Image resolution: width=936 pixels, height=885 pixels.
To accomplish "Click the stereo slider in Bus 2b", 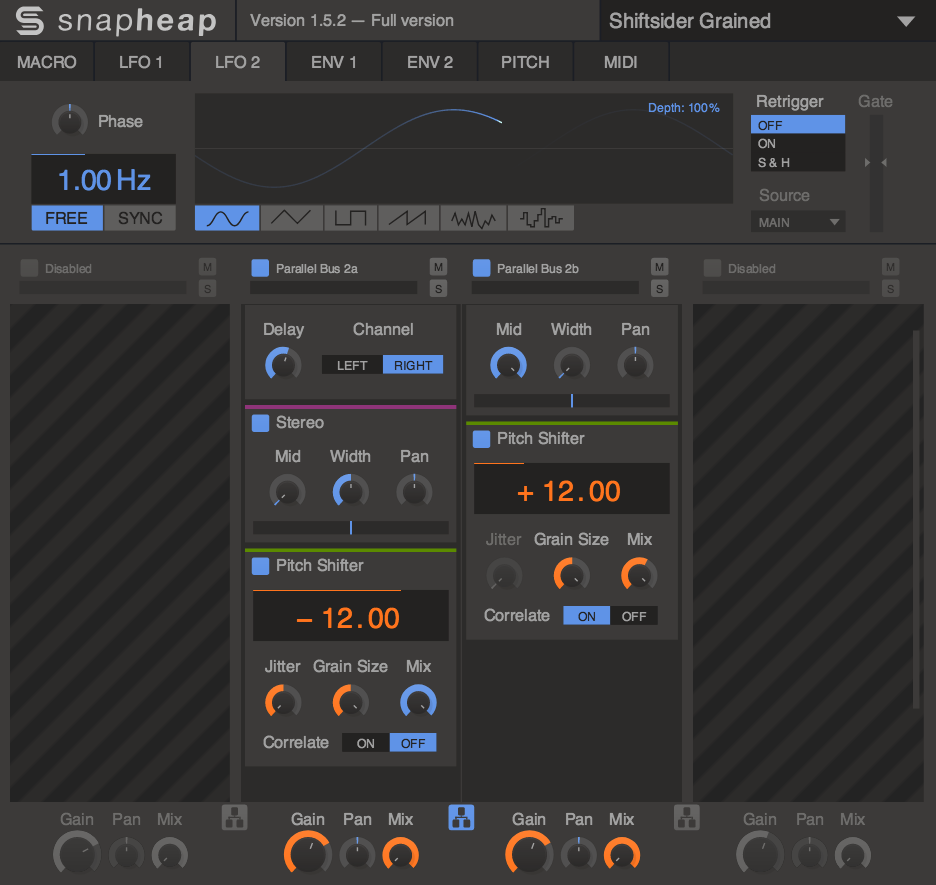I will pyautogui.click(x=571, y=400).
